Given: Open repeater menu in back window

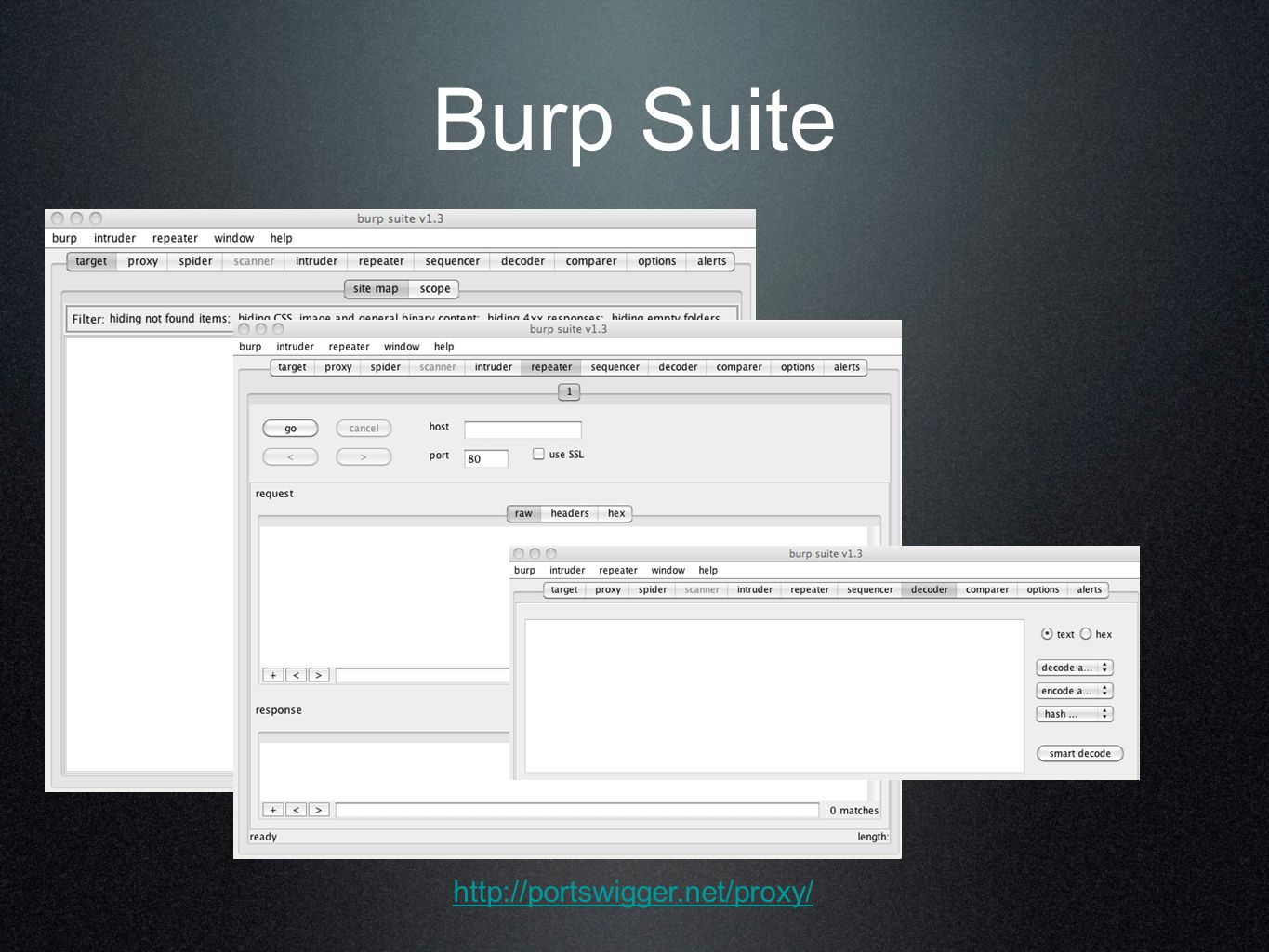Looking at the screenshot, I should point(175,238).
